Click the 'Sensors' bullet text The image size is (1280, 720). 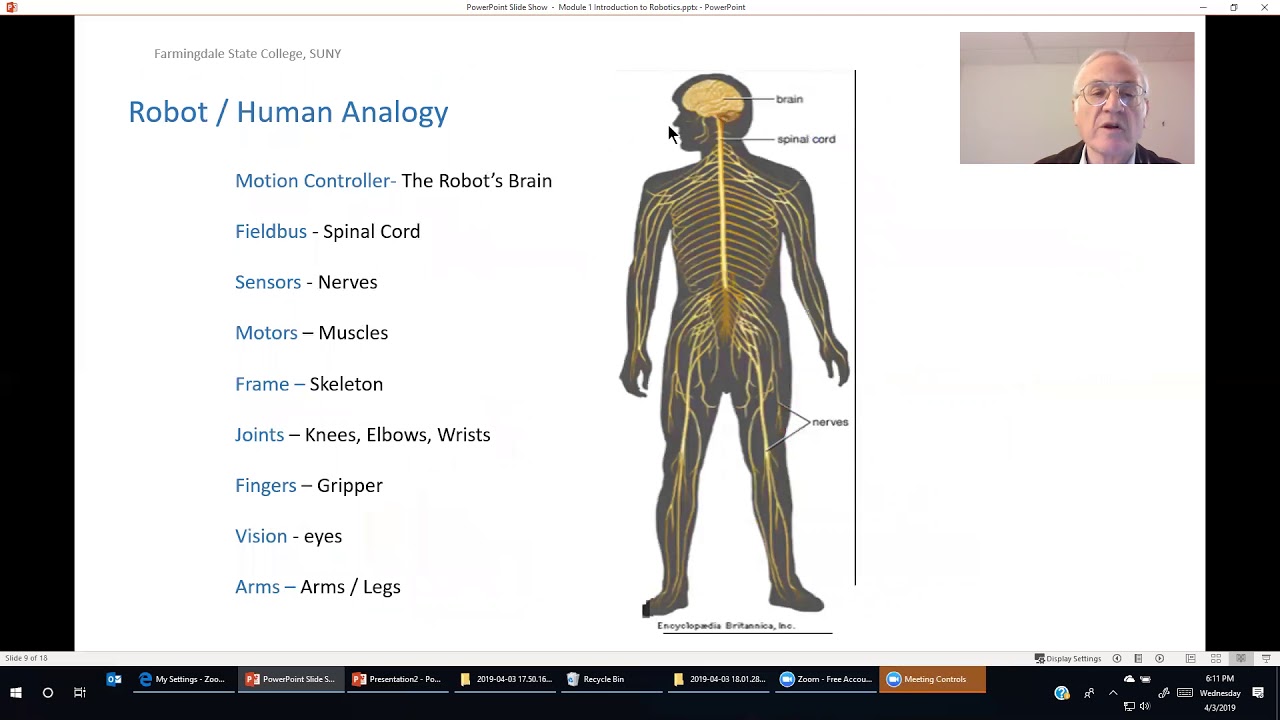268,282
